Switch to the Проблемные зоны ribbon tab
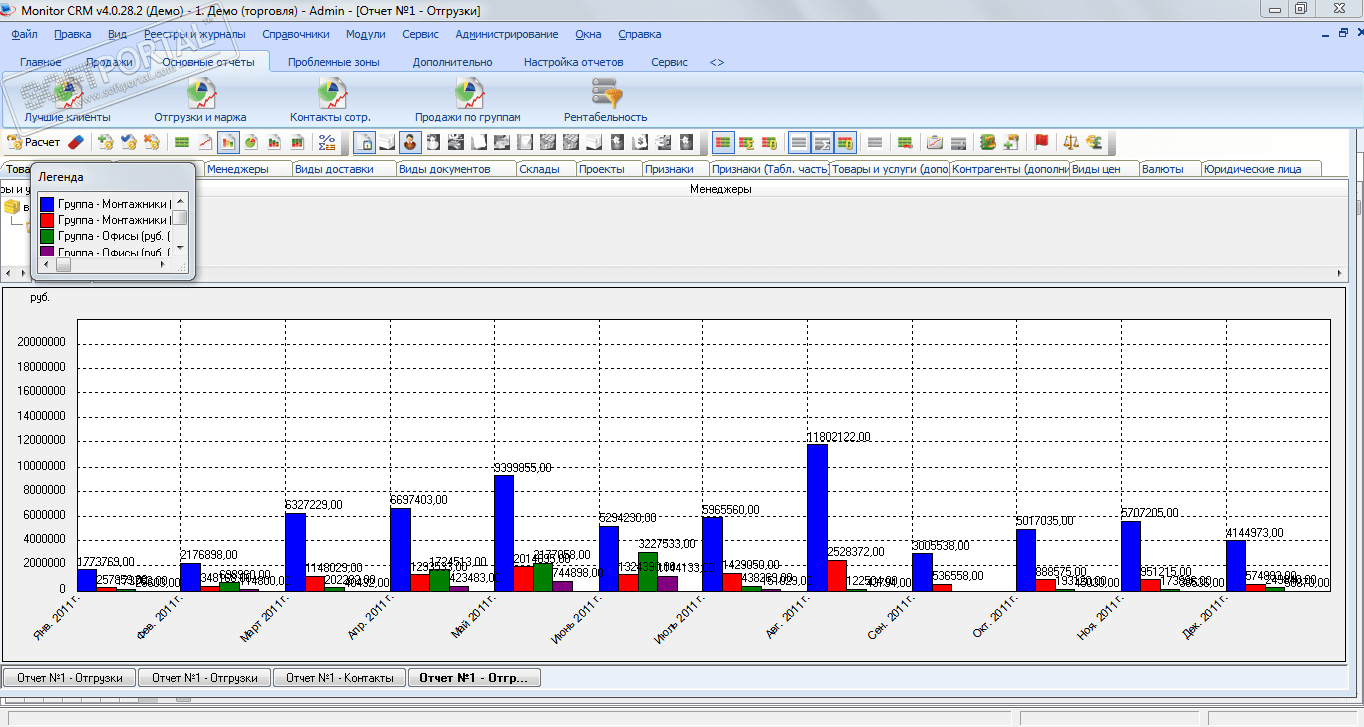The height and width of the screenshot is (727, 1364). (x=333, y=62)
